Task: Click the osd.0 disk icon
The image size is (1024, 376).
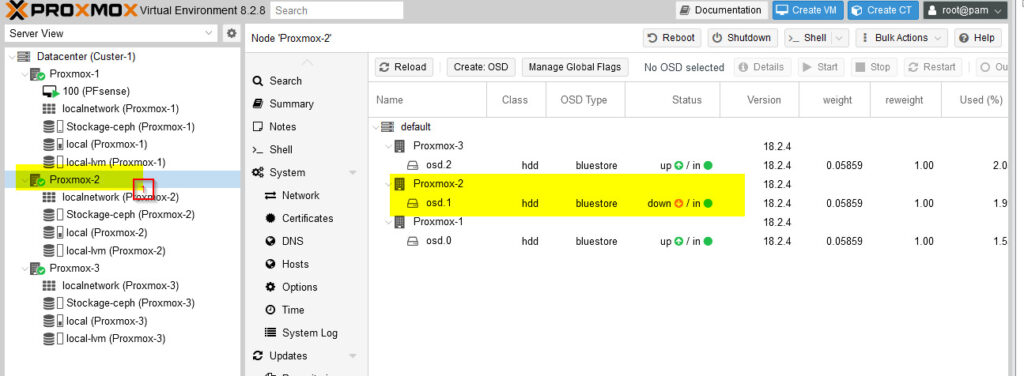Action: pos(413,242)
